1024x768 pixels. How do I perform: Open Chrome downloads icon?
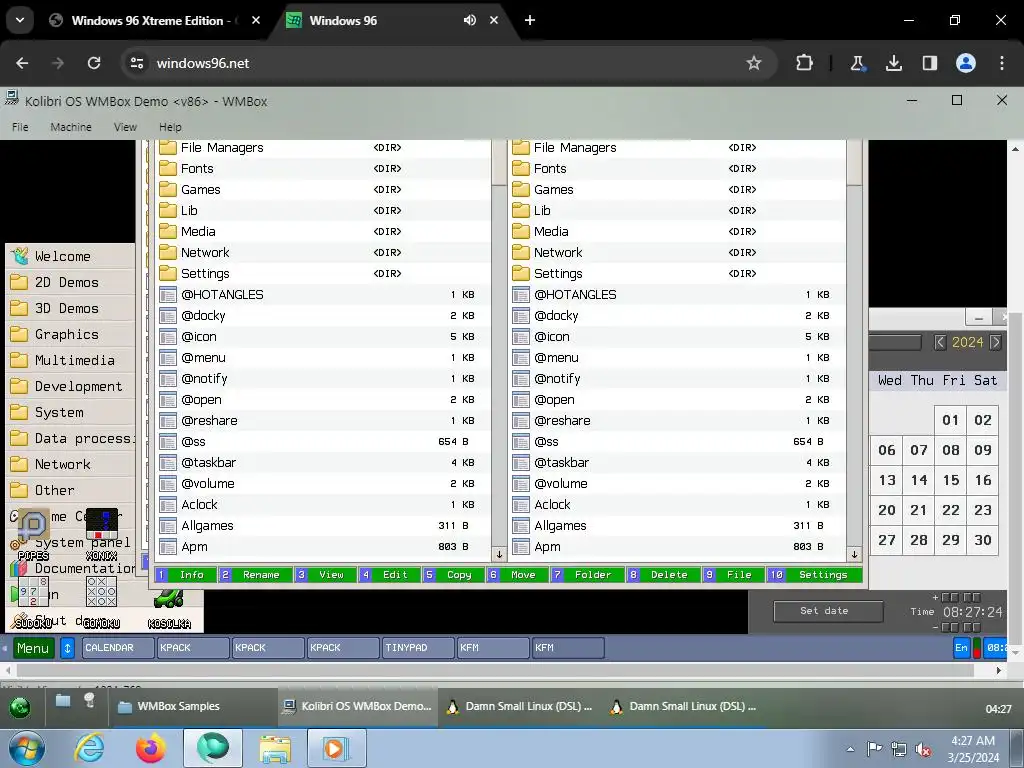893,63
